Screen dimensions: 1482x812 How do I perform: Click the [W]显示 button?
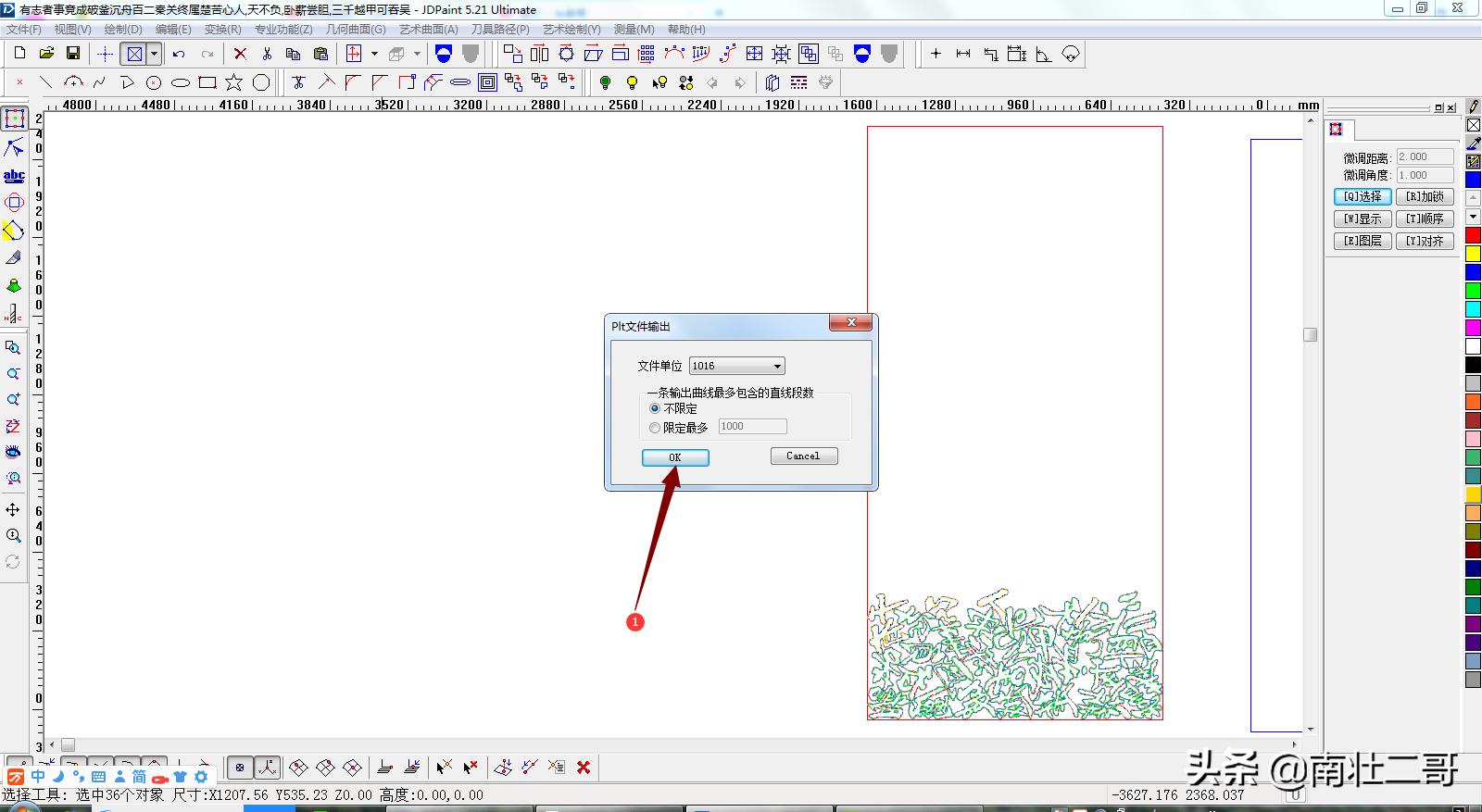tap(1363, 219)
